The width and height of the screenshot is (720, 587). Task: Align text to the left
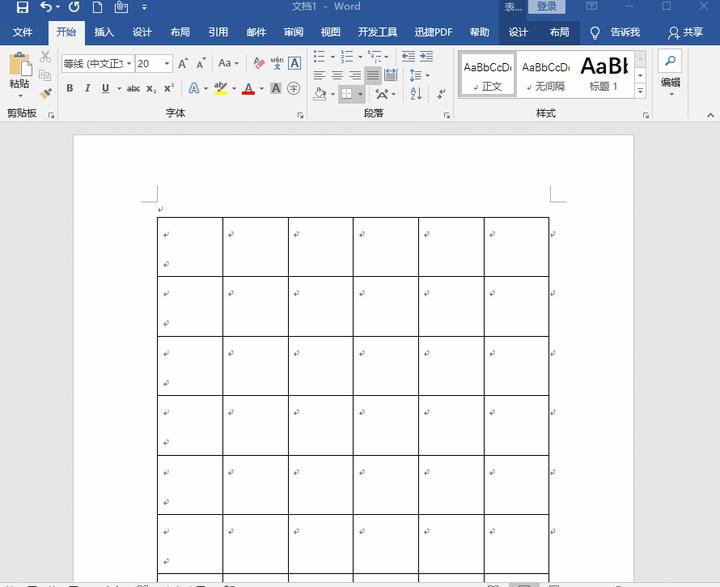click(319, 75)
